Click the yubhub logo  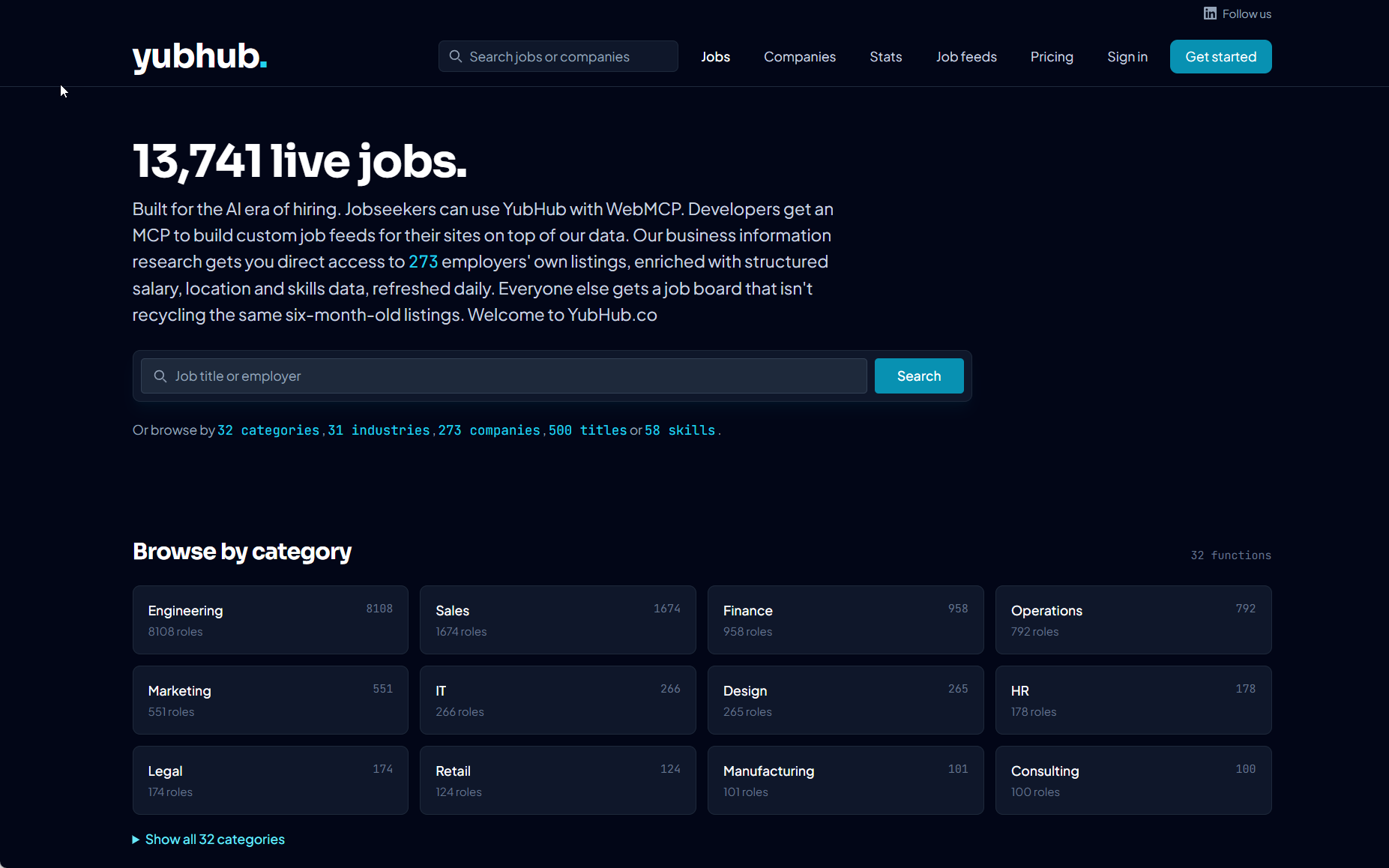tap(199, 58)
